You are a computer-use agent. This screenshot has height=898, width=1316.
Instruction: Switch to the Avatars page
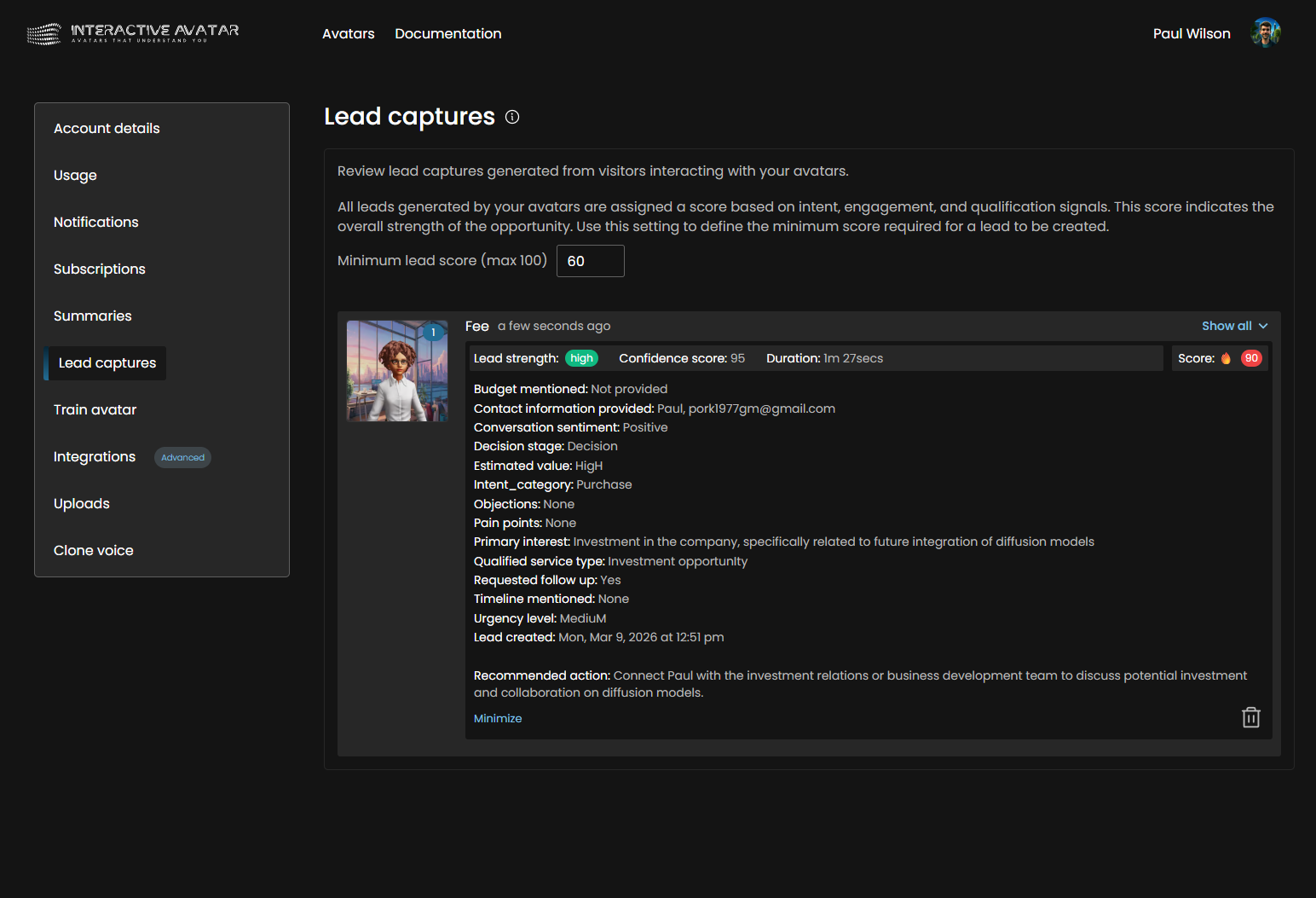coord(348,33)
